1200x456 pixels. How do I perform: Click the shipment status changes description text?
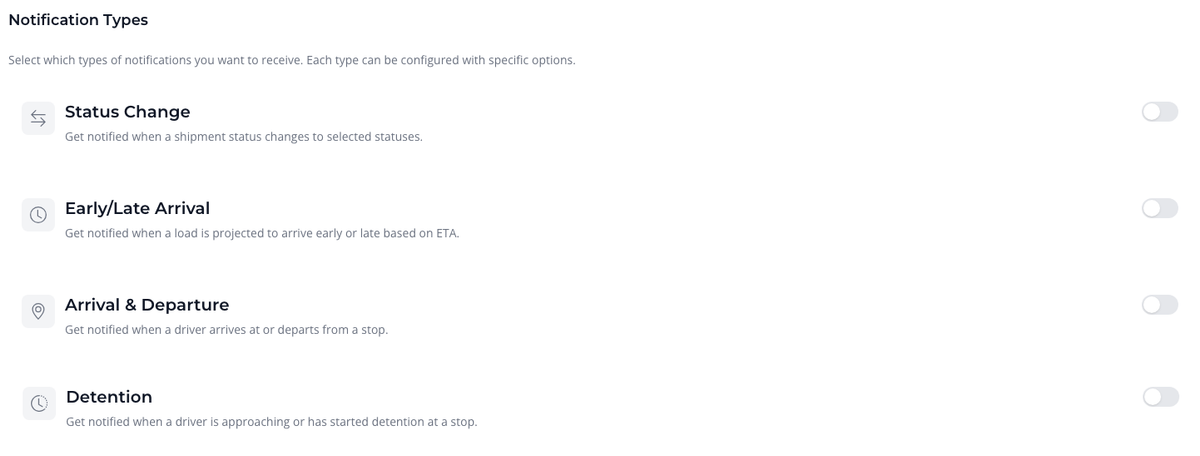click(x=243, y=136)
